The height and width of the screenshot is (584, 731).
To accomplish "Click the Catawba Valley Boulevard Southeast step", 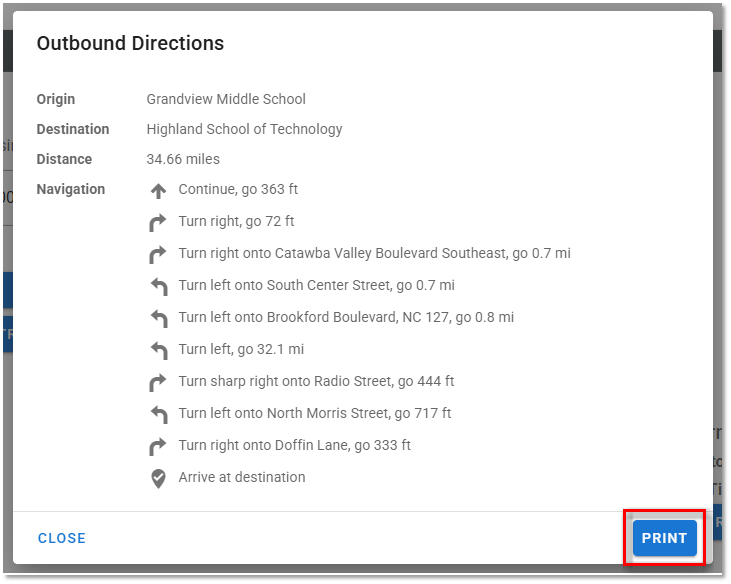I will pos(374,253).
